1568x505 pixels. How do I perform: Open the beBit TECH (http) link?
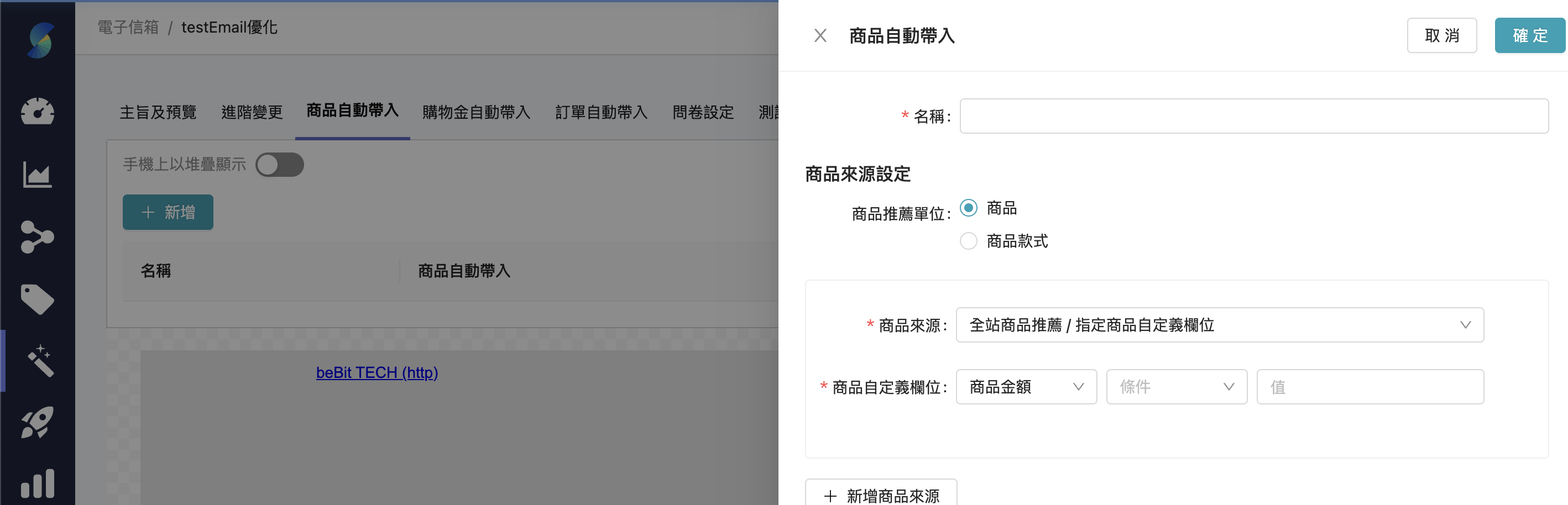(377, 372)
